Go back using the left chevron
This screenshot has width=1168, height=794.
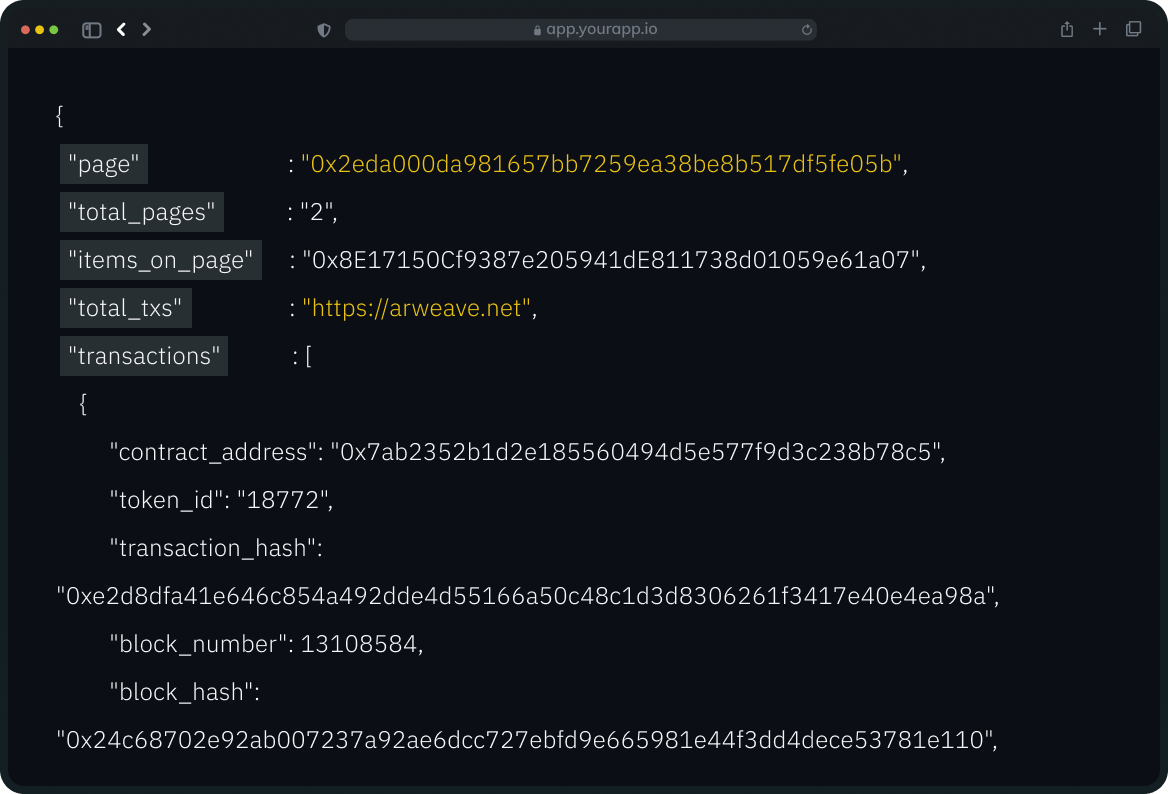coord(121,30)
